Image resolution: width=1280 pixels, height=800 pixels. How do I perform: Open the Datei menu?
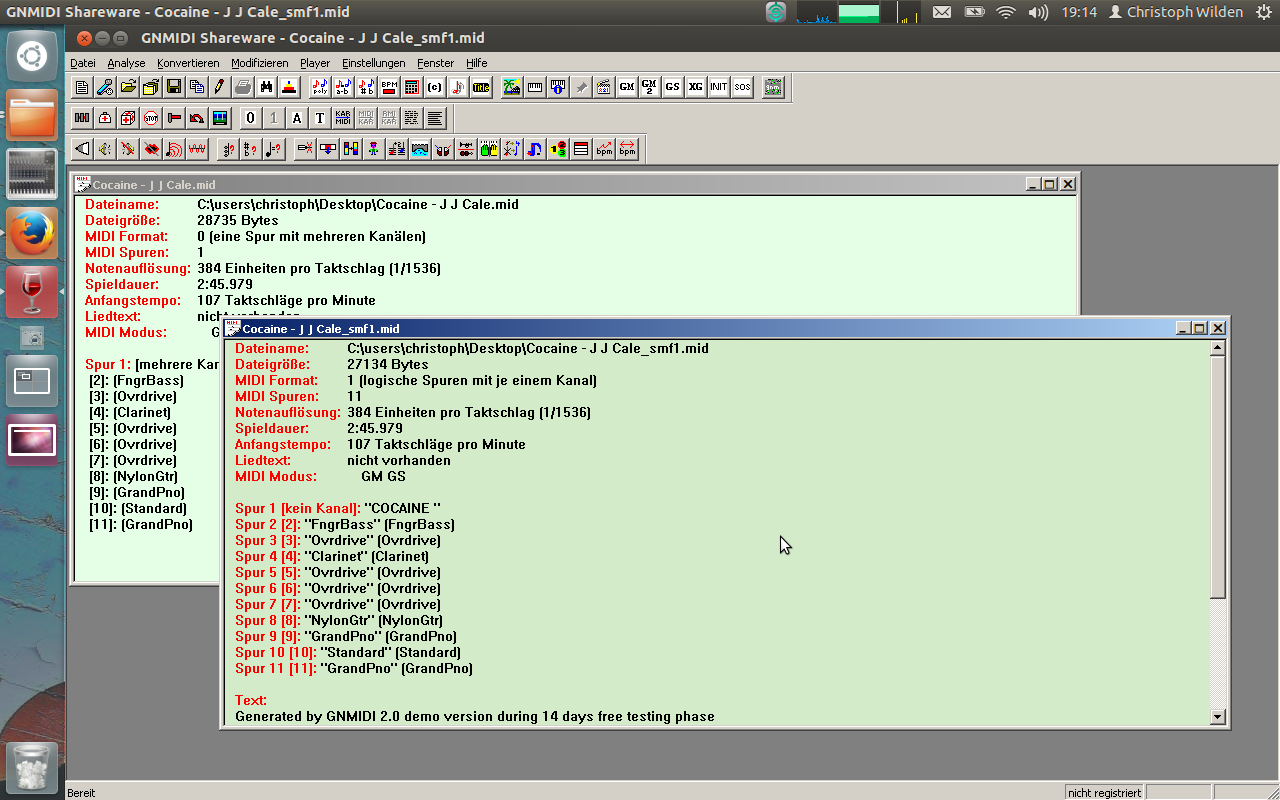click(x=83, y=63)
